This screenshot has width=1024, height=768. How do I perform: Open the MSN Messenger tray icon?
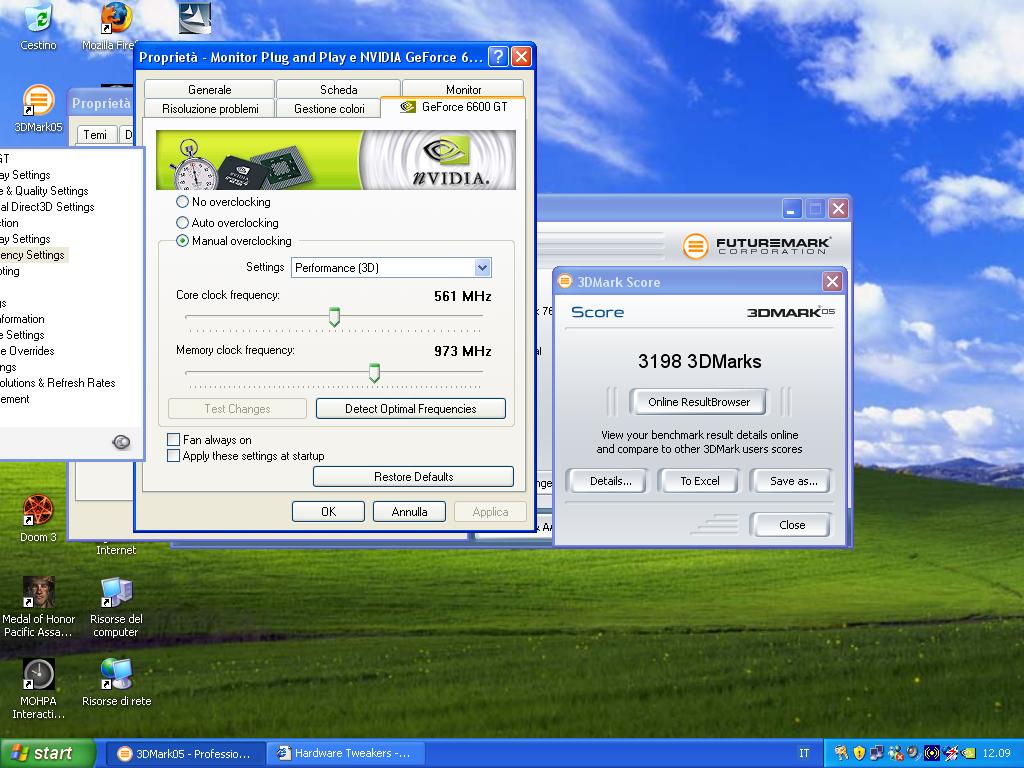(x=895, y=753)
